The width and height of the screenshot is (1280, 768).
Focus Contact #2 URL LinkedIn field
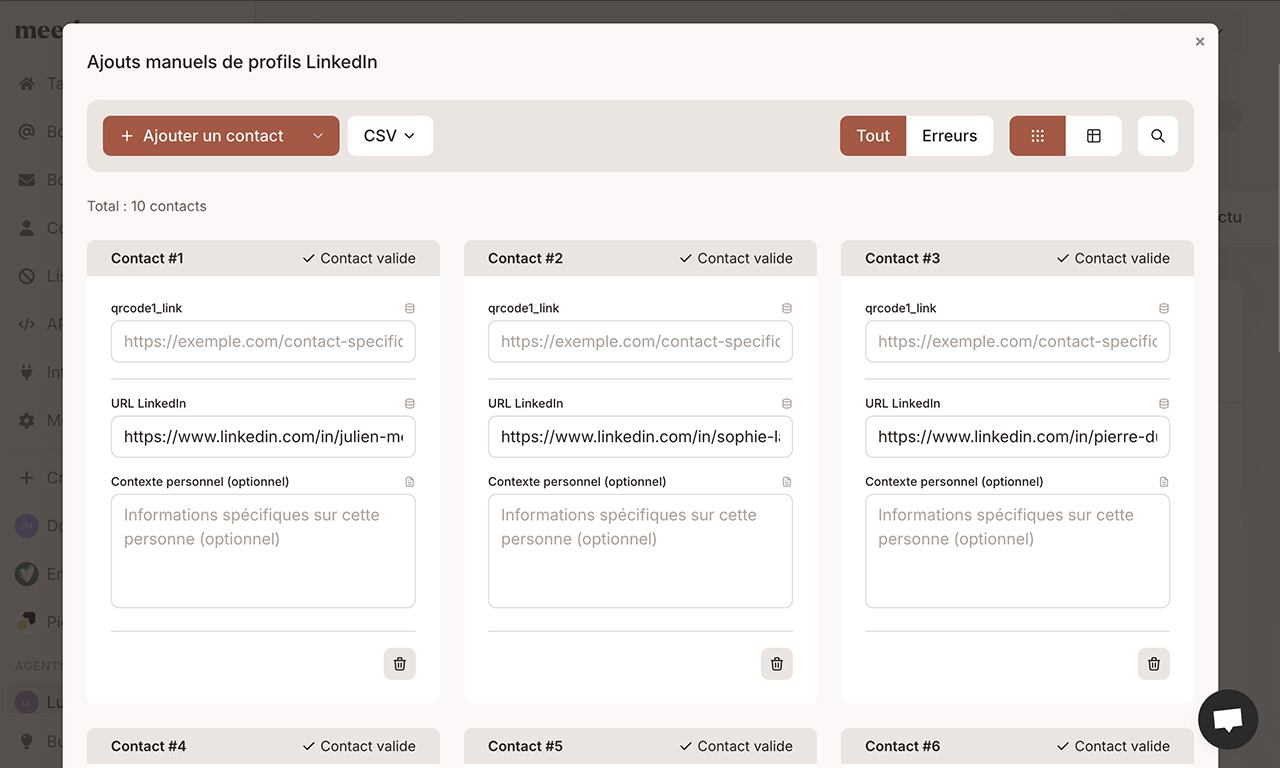point(640,437)
